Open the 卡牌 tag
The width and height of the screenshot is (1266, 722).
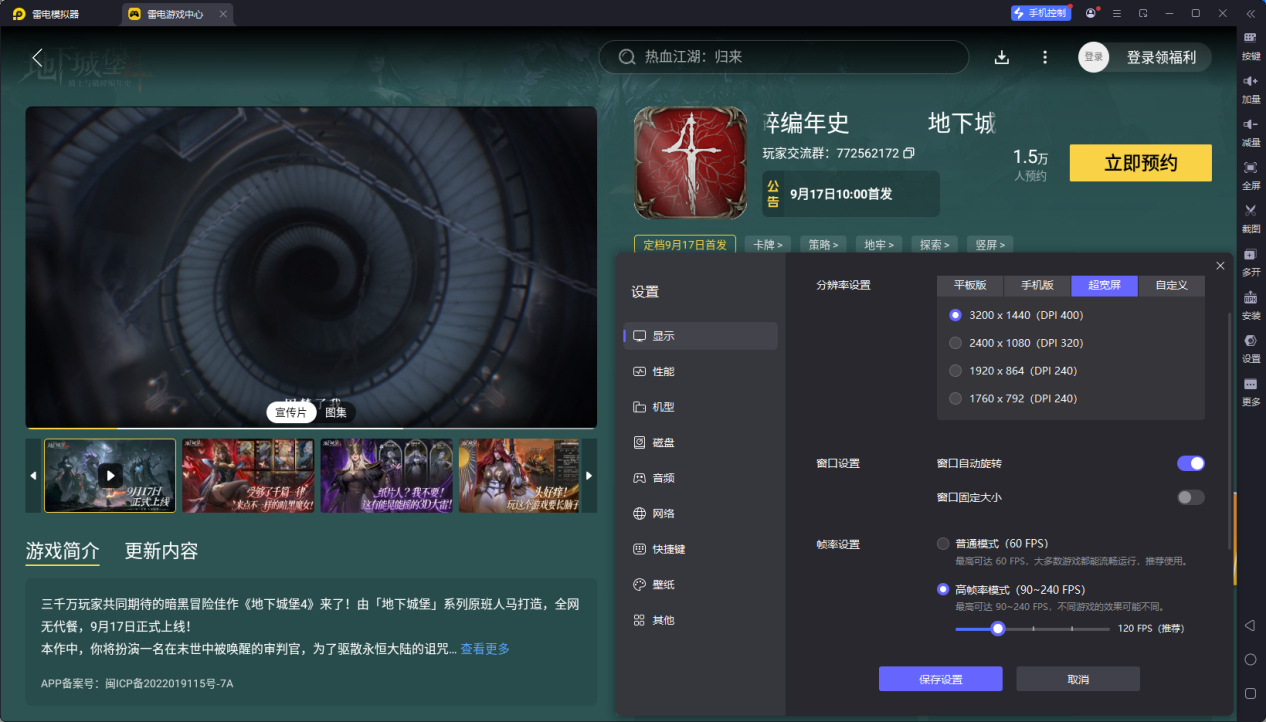coord(768,244)
